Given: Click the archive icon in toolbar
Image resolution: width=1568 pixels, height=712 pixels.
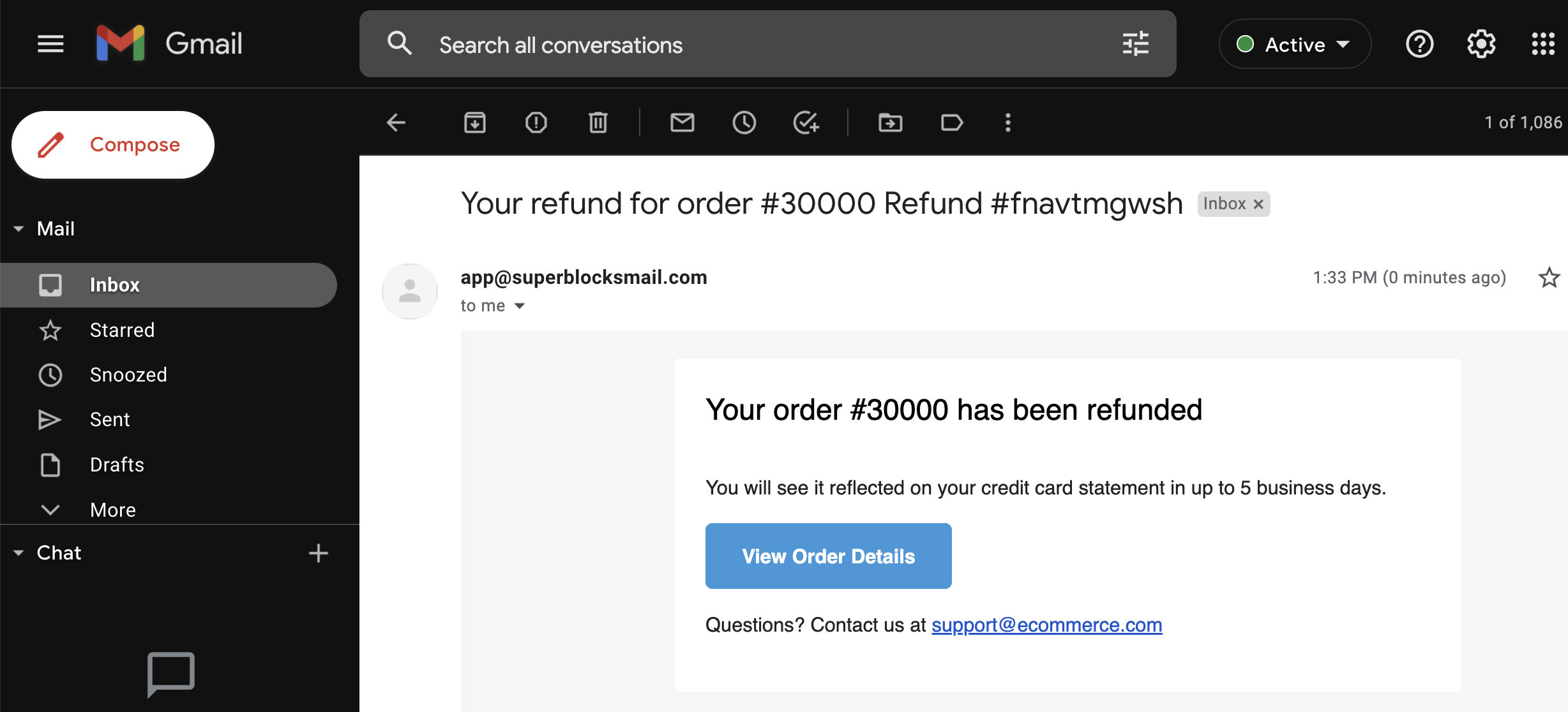Looking at the screenshot, I should [475, 123].
